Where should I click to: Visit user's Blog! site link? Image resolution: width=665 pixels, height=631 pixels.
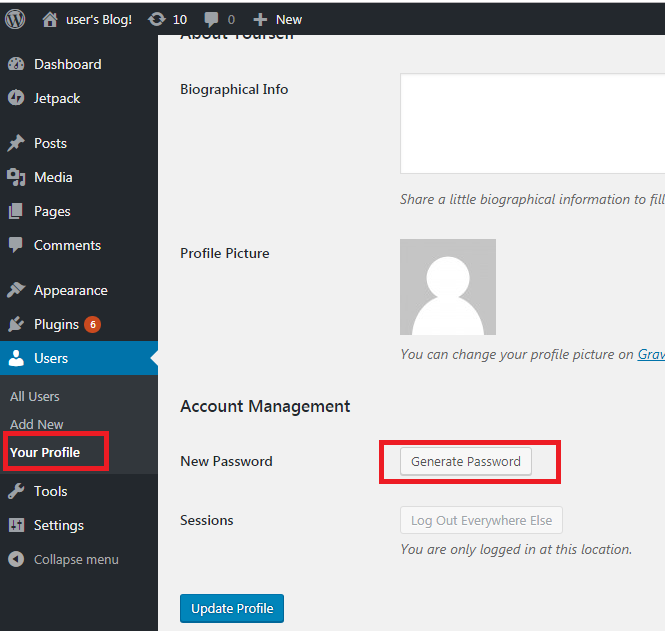pyautogui.click(x=99, y=20)
